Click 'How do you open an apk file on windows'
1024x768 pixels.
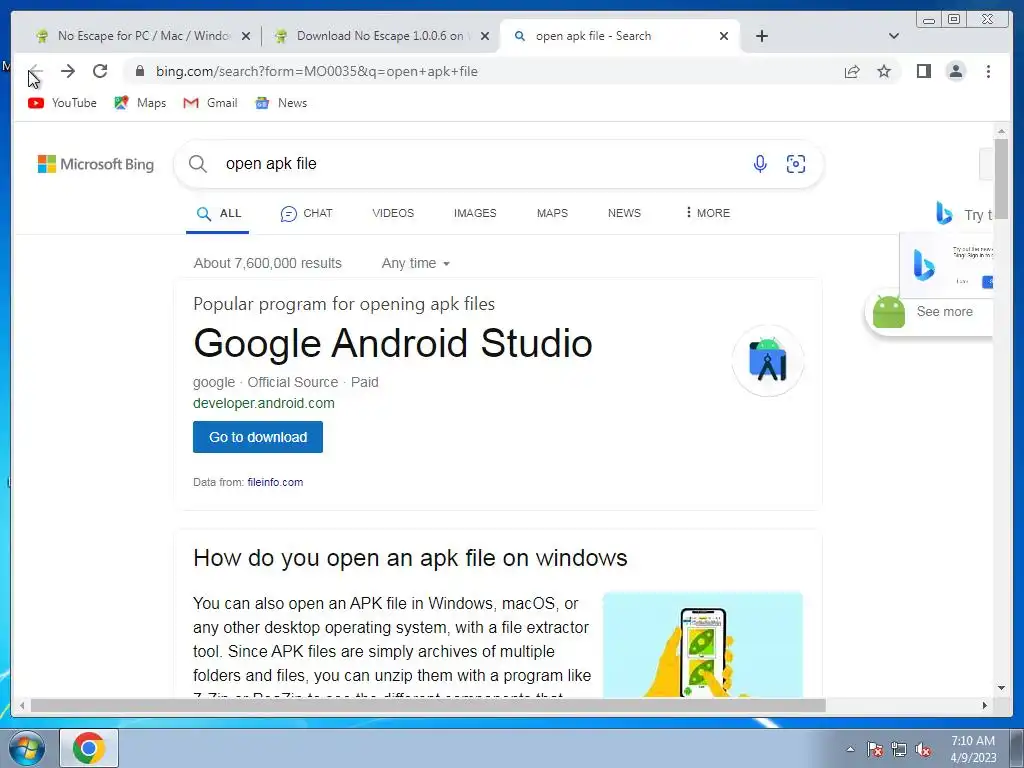410,558
